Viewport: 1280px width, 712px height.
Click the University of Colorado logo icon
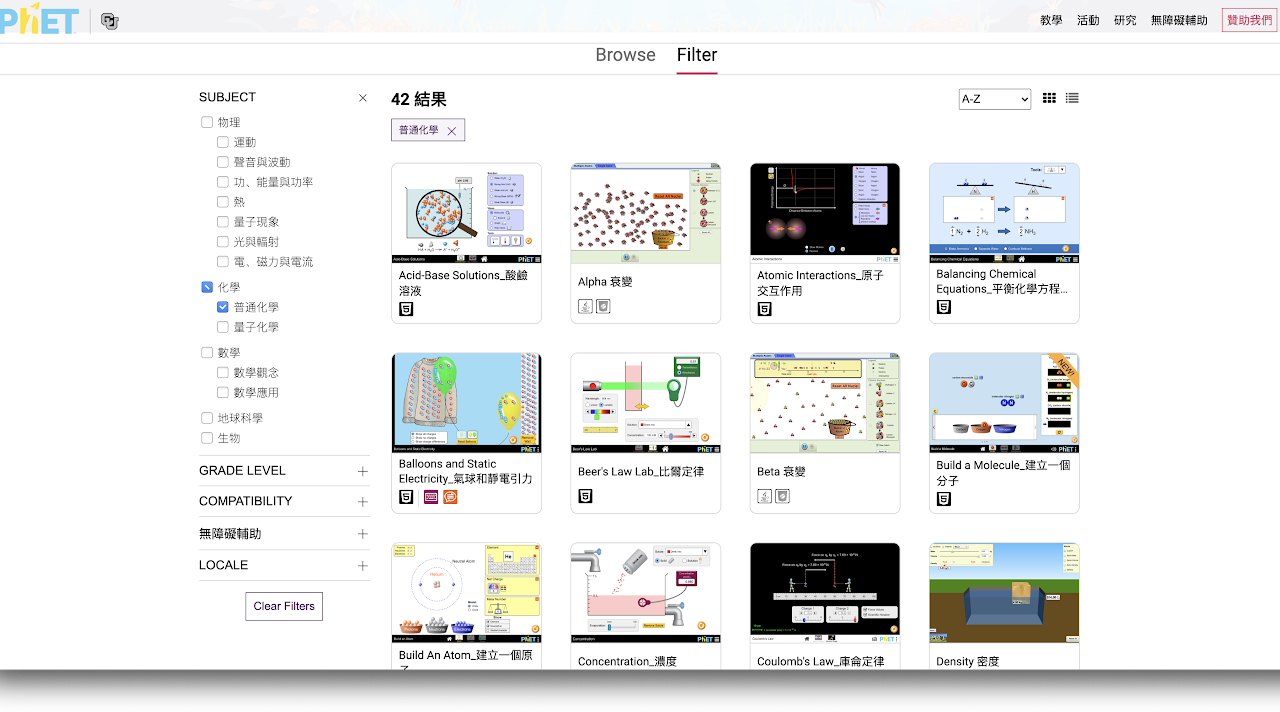click(110, 20)
